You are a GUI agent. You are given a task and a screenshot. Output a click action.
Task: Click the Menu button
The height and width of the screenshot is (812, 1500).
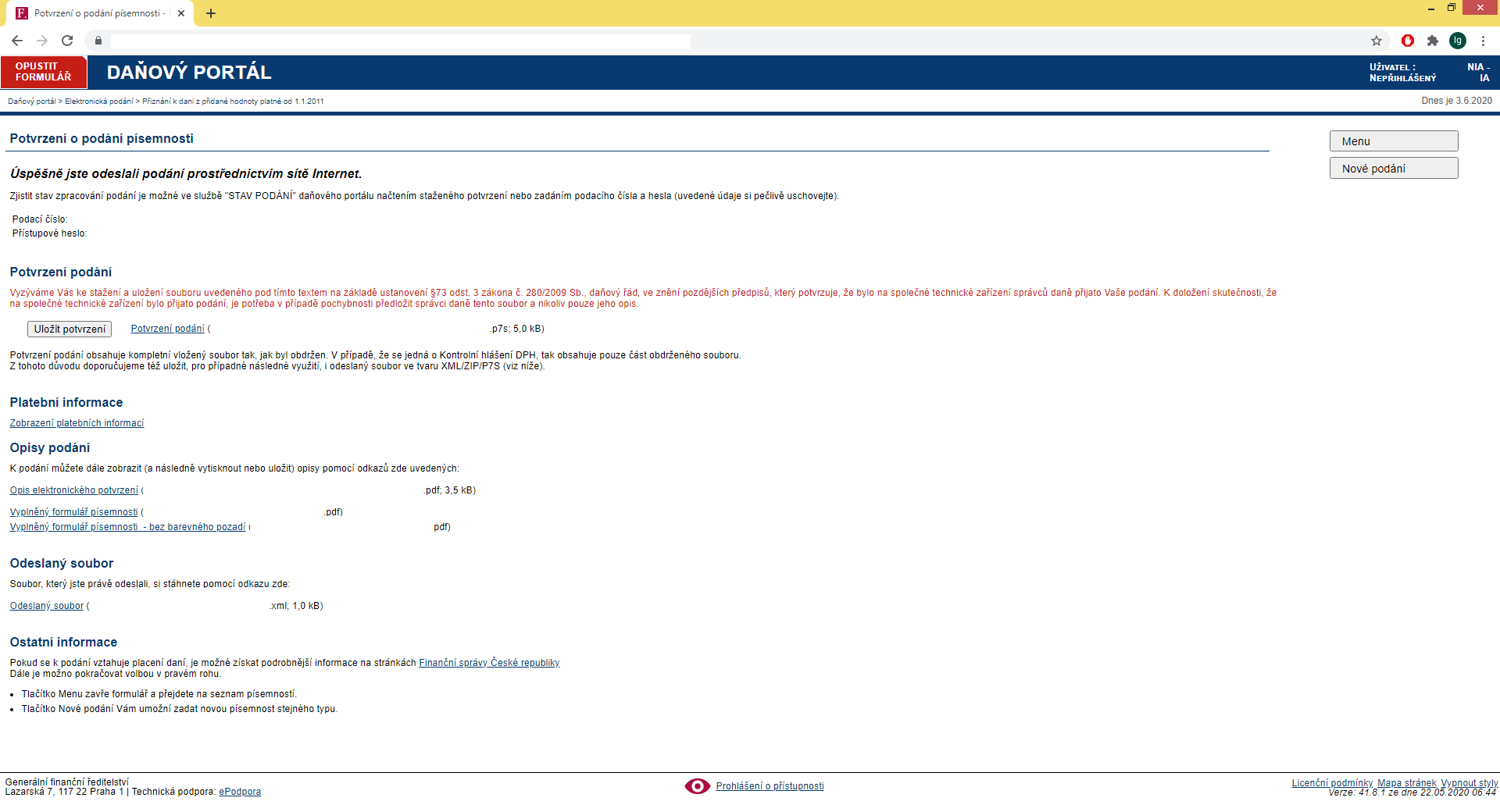pos(1394,141)
